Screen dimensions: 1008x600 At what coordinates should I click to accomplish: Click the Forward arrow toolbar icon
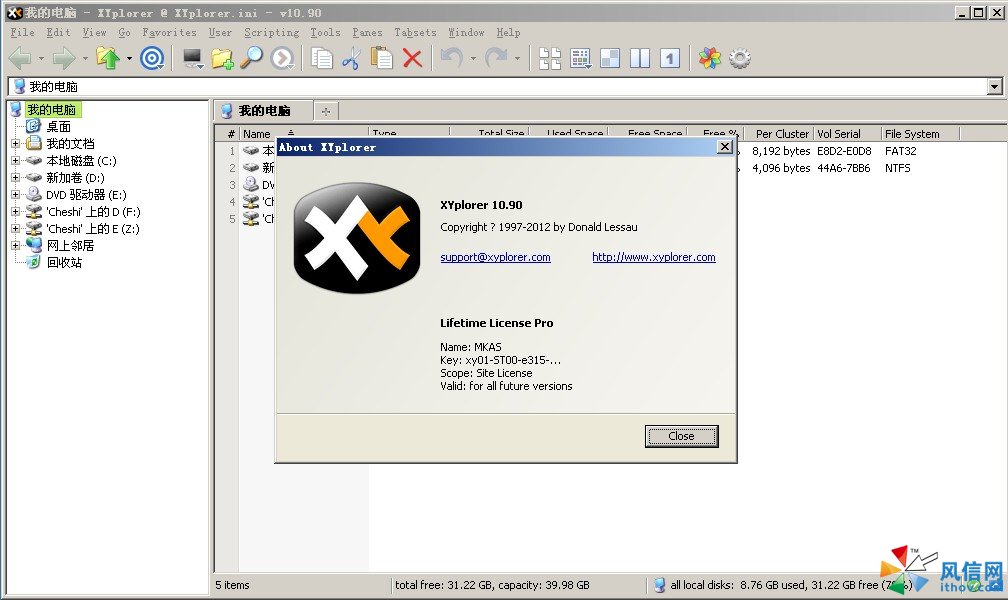click(64, 59)
